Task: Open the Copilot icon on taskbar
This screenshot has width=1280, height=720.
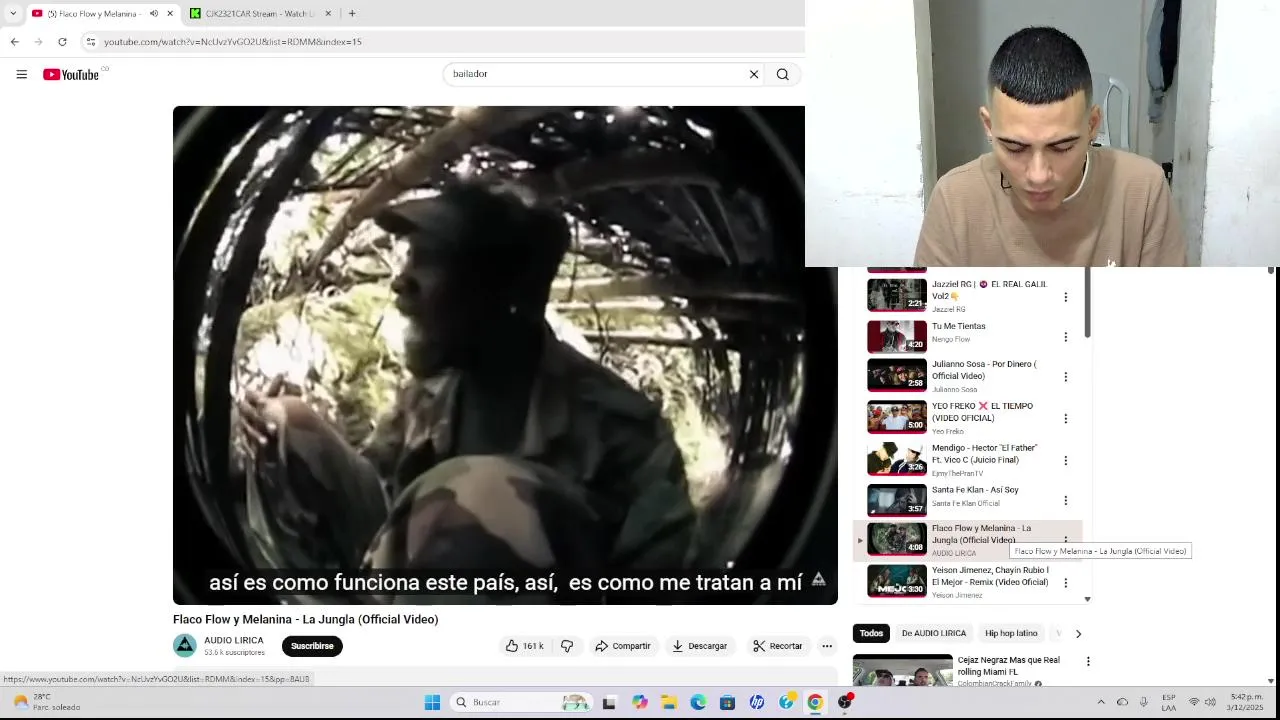Action: [640, 703]
